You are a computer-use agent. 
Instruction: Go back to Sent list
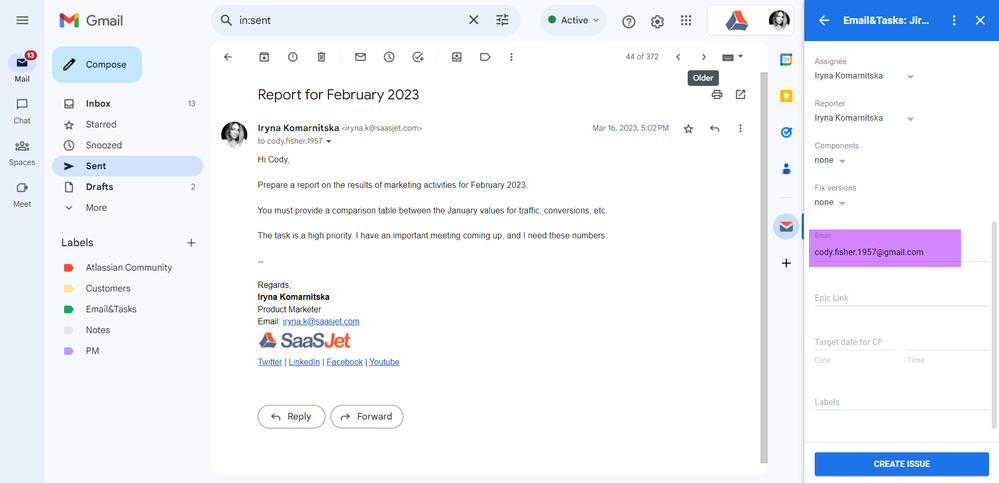(228, 57)
